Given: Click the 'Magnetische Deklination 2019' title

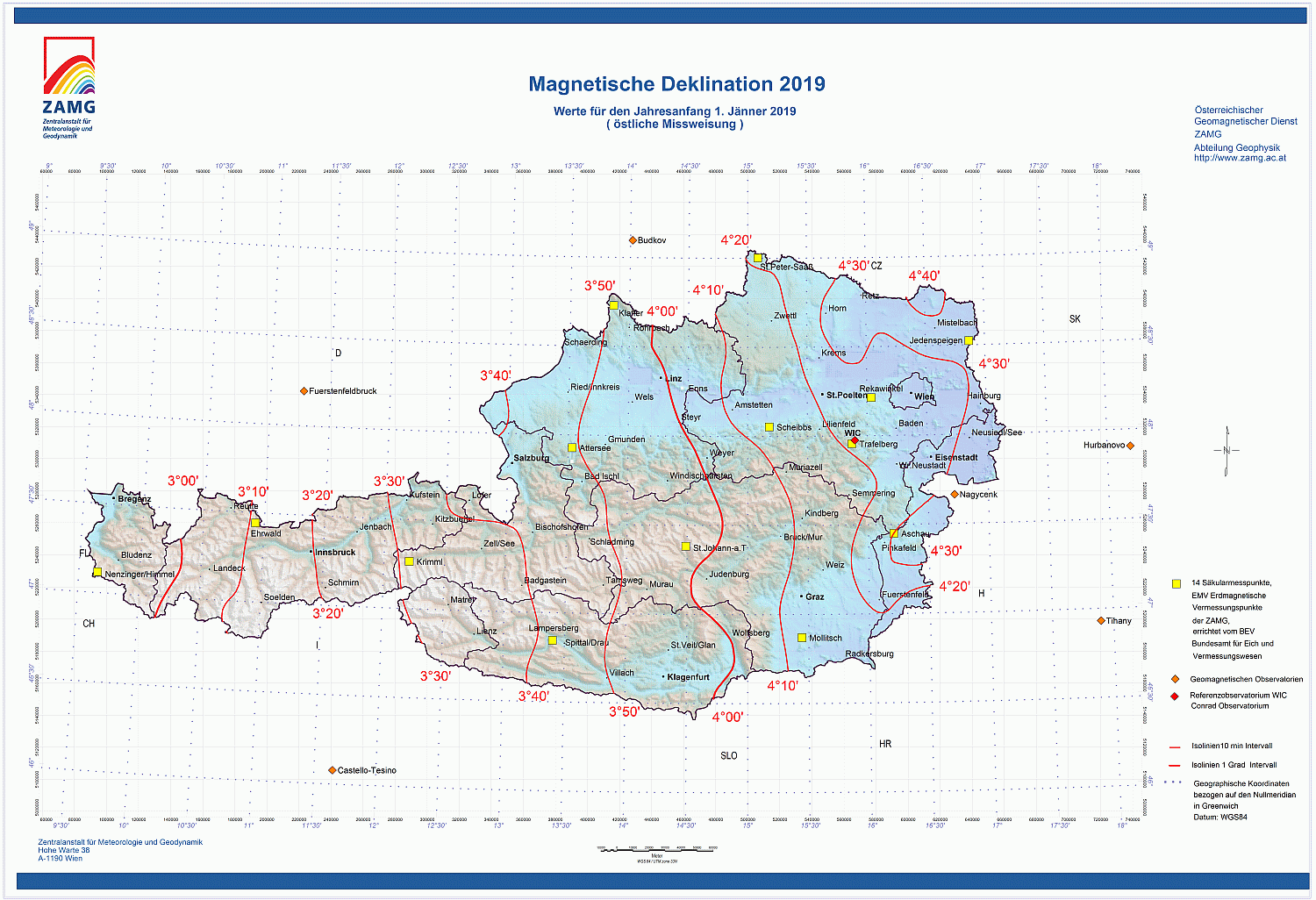Looking at the screenshot, I should tap(676, 84).
